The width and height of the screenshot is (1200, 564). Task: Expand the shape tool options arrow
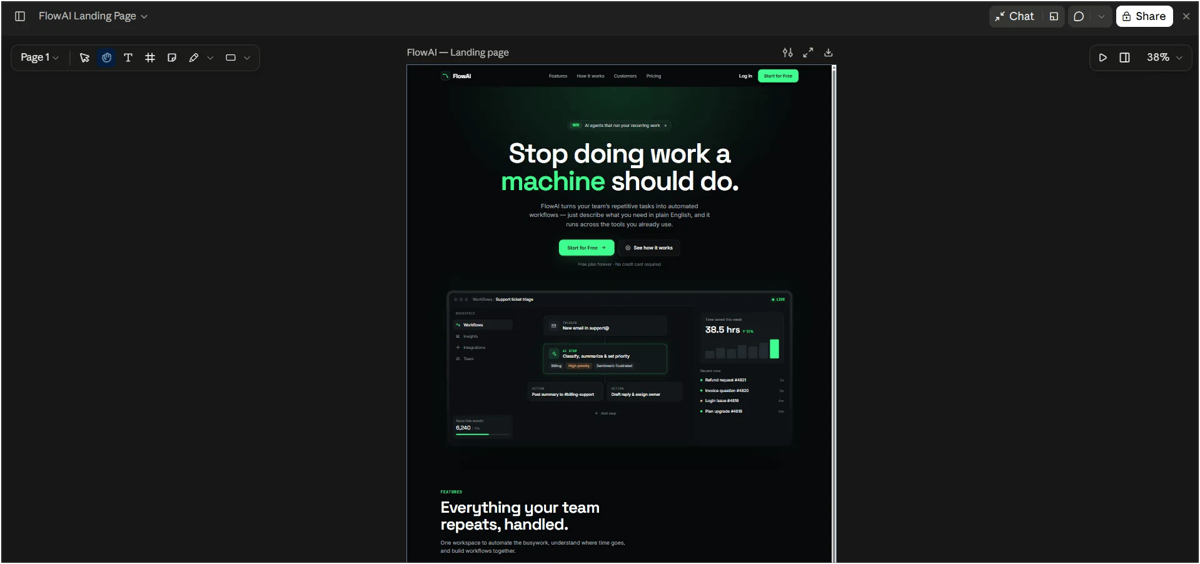click(247, 58)
